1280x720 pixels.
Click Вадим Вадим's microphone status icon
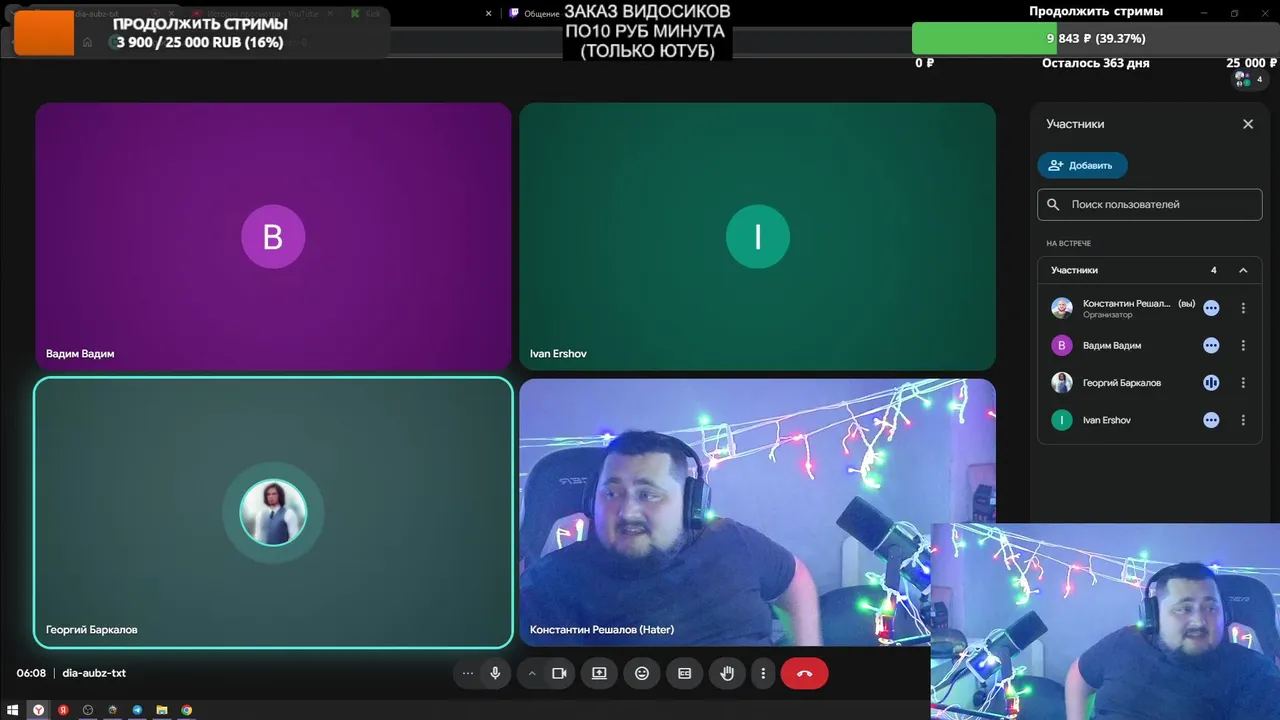click(1211, 345)
